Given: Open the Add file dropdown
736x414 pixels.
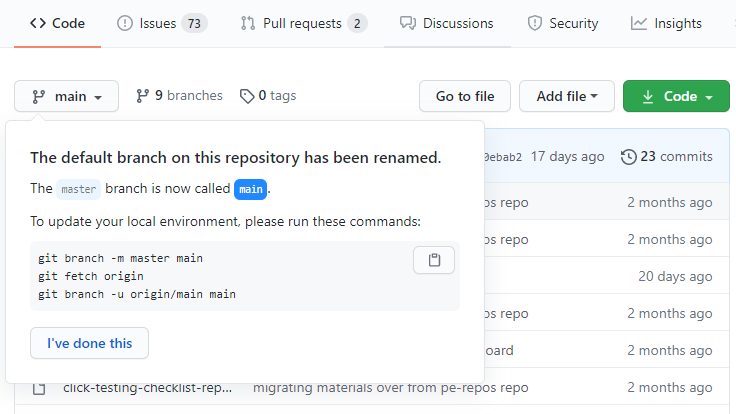Looking at the screenshot, I should pyautogui.click(x=567, y=96).
